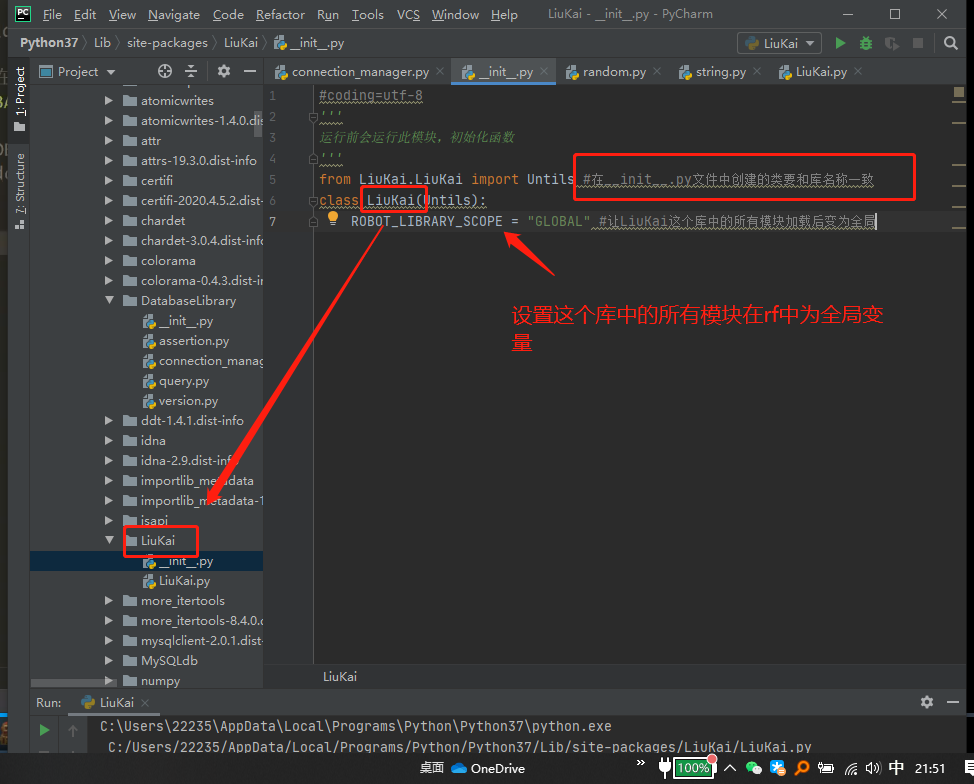974x784 pixels.
Task: Toggle the Structure side tool button
Action: tap(20, 191)
